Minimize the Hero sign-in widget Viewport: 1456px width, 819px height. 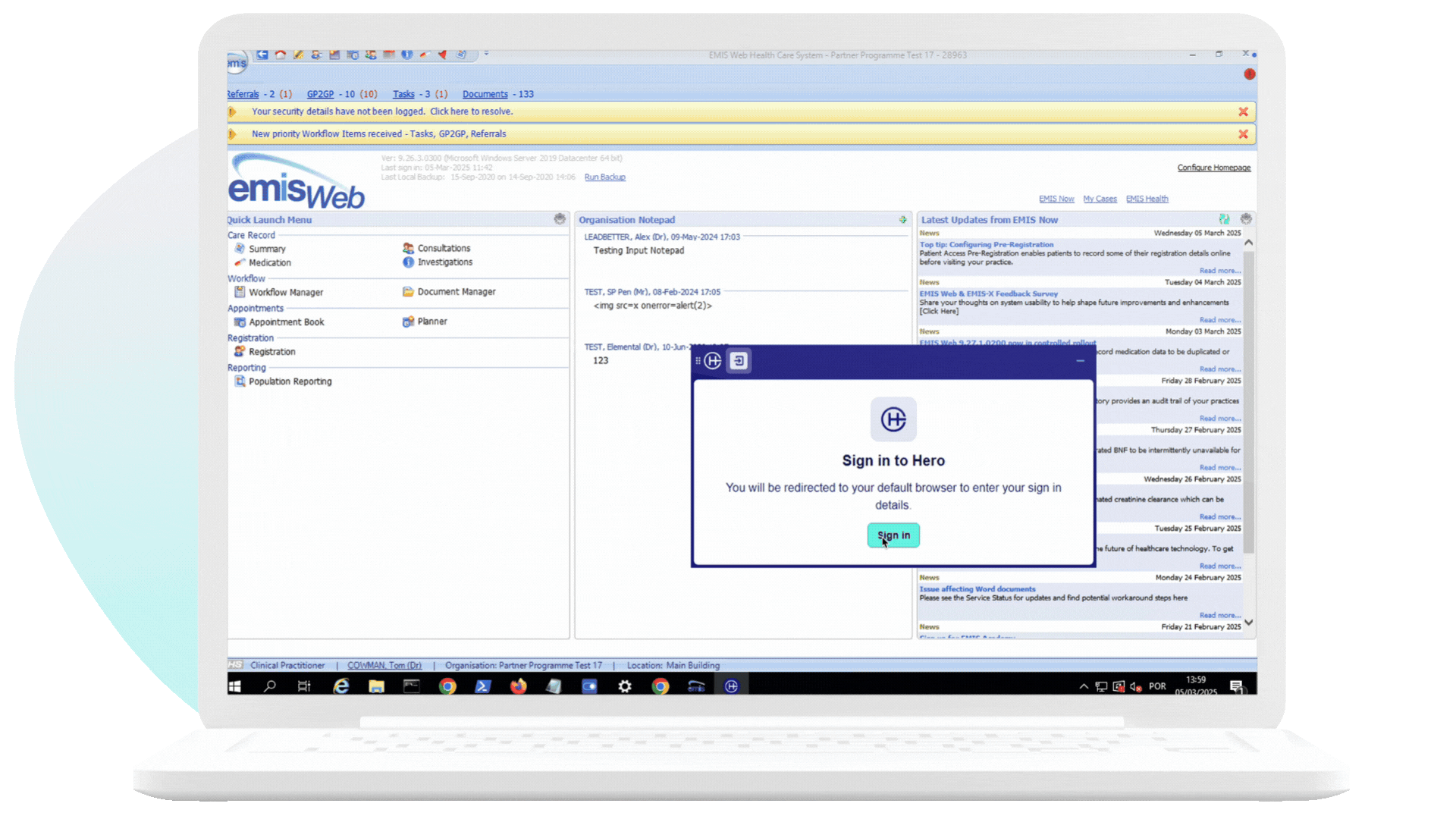pos(1080,361)
